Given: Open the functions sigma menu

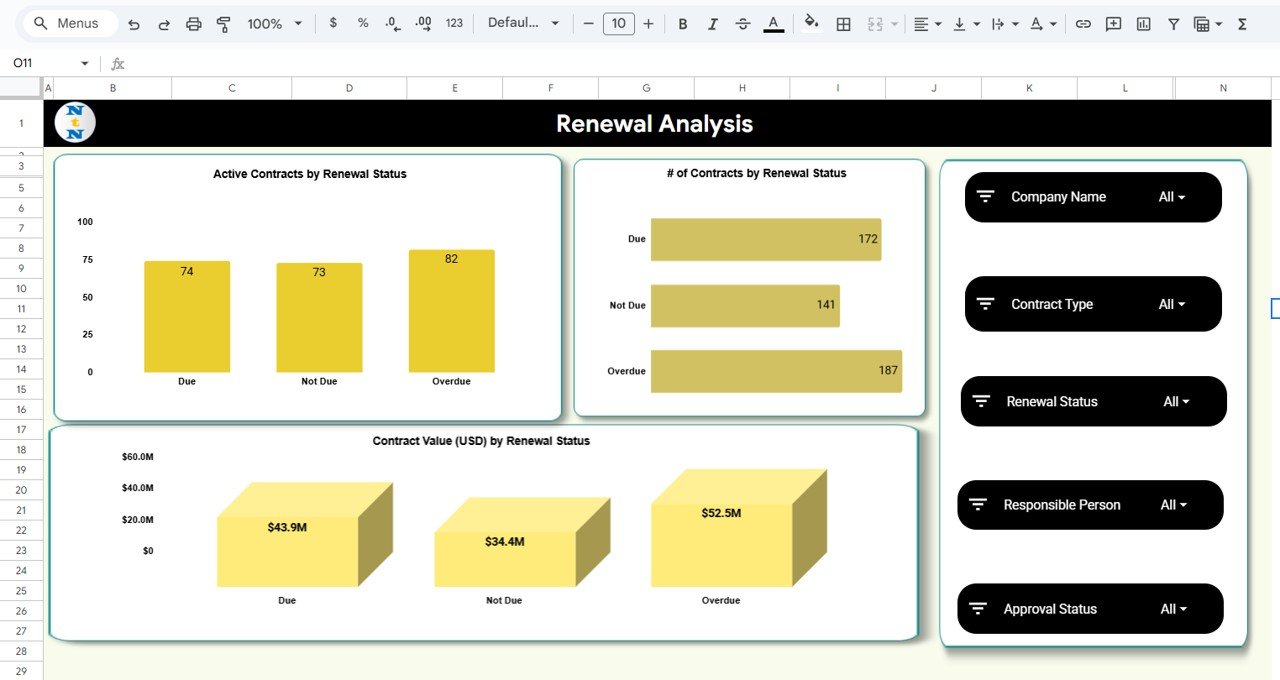Looking at the screenshot, I should (x=1241, y=23).
